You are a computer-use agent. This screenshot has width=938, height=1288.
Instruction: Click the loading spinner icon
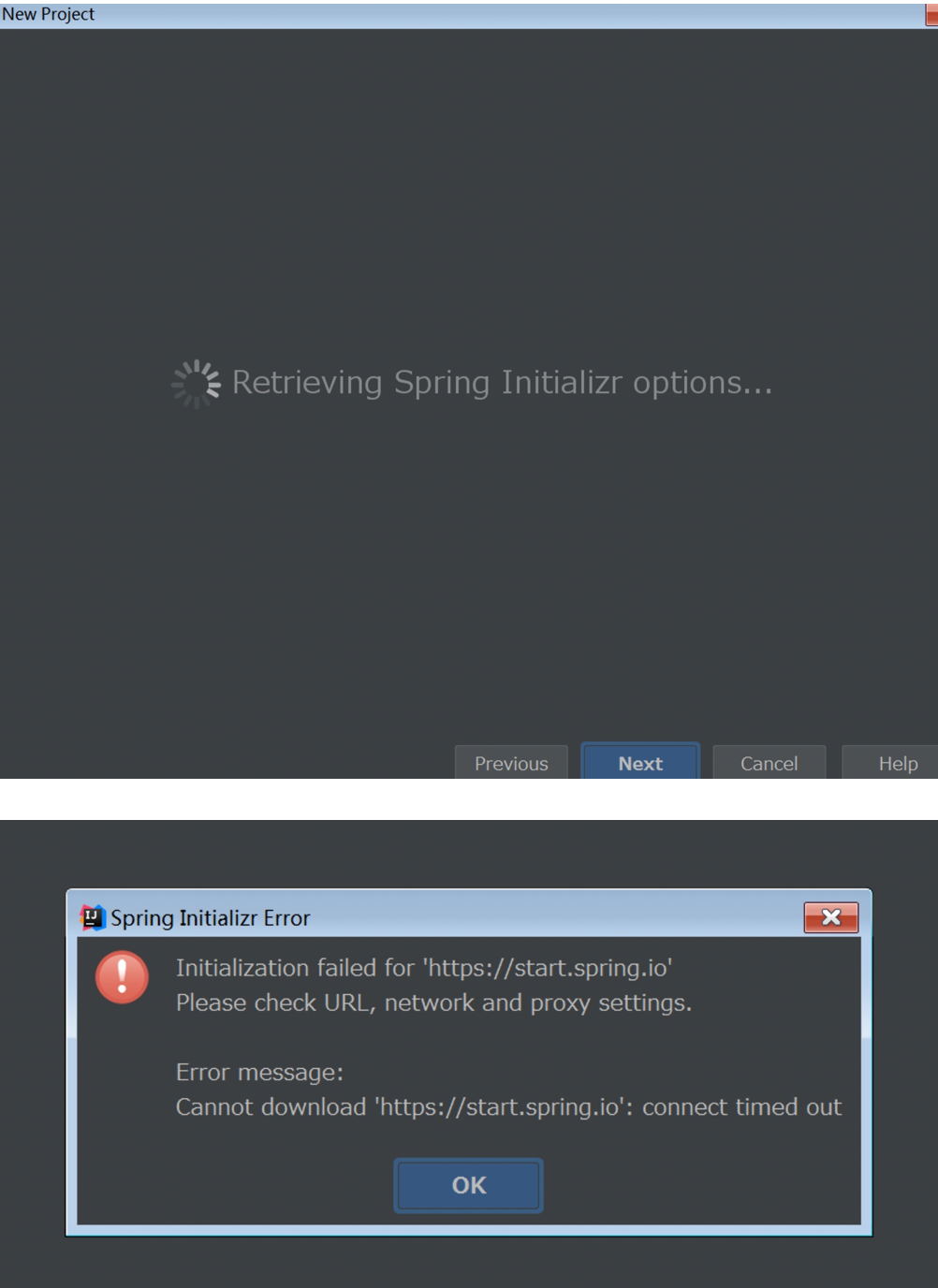(196, 384)
